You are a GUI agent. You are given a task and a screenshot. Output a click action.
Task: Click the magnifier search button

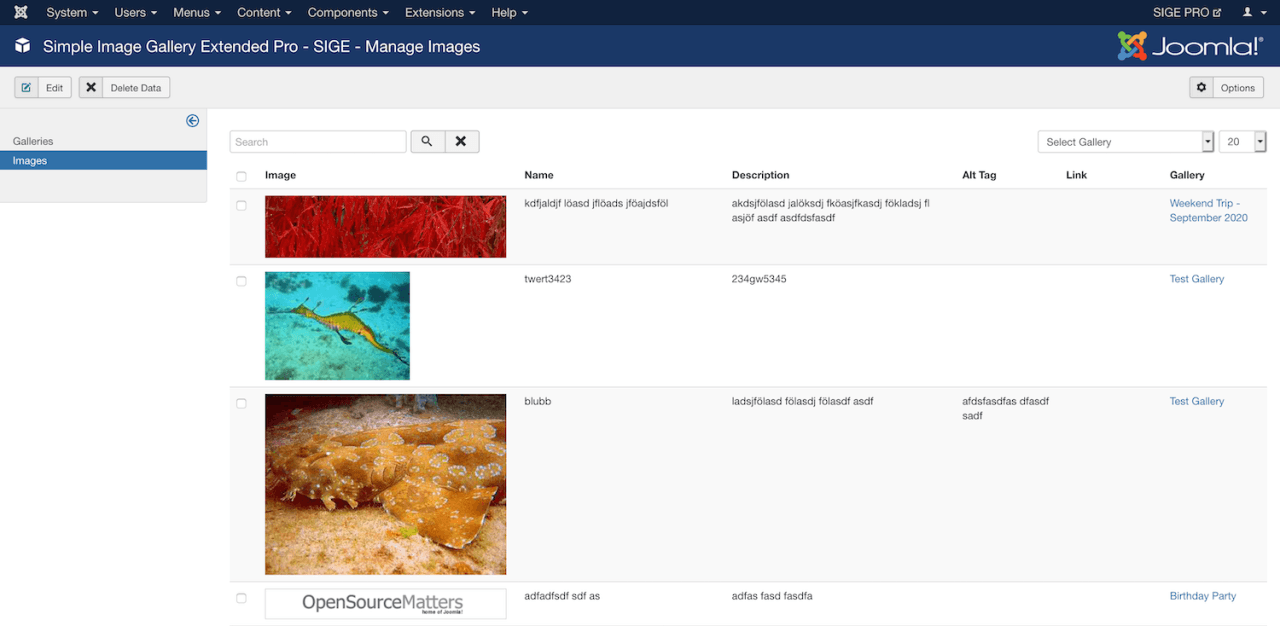[x=427, y=142]
